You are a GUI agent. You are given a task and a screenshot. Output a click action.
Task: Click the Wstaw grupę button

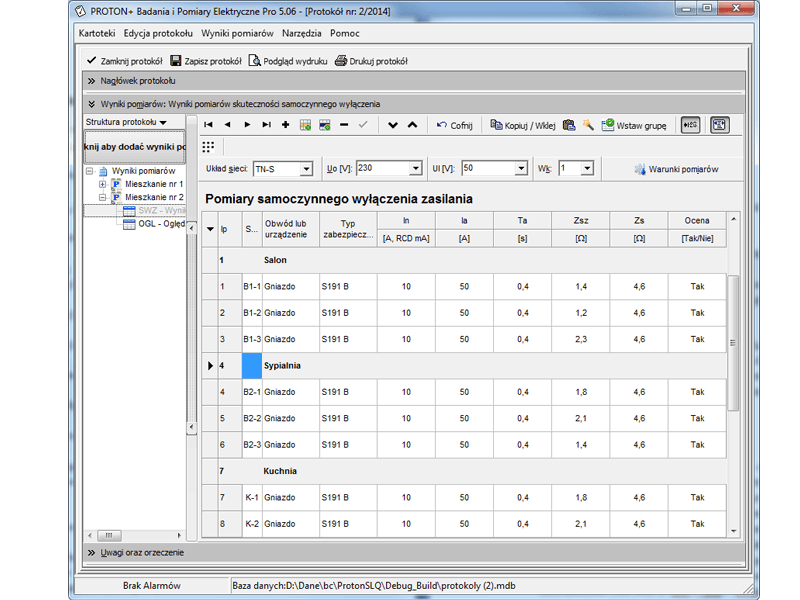pyautogui.click(x=634, y=126)
